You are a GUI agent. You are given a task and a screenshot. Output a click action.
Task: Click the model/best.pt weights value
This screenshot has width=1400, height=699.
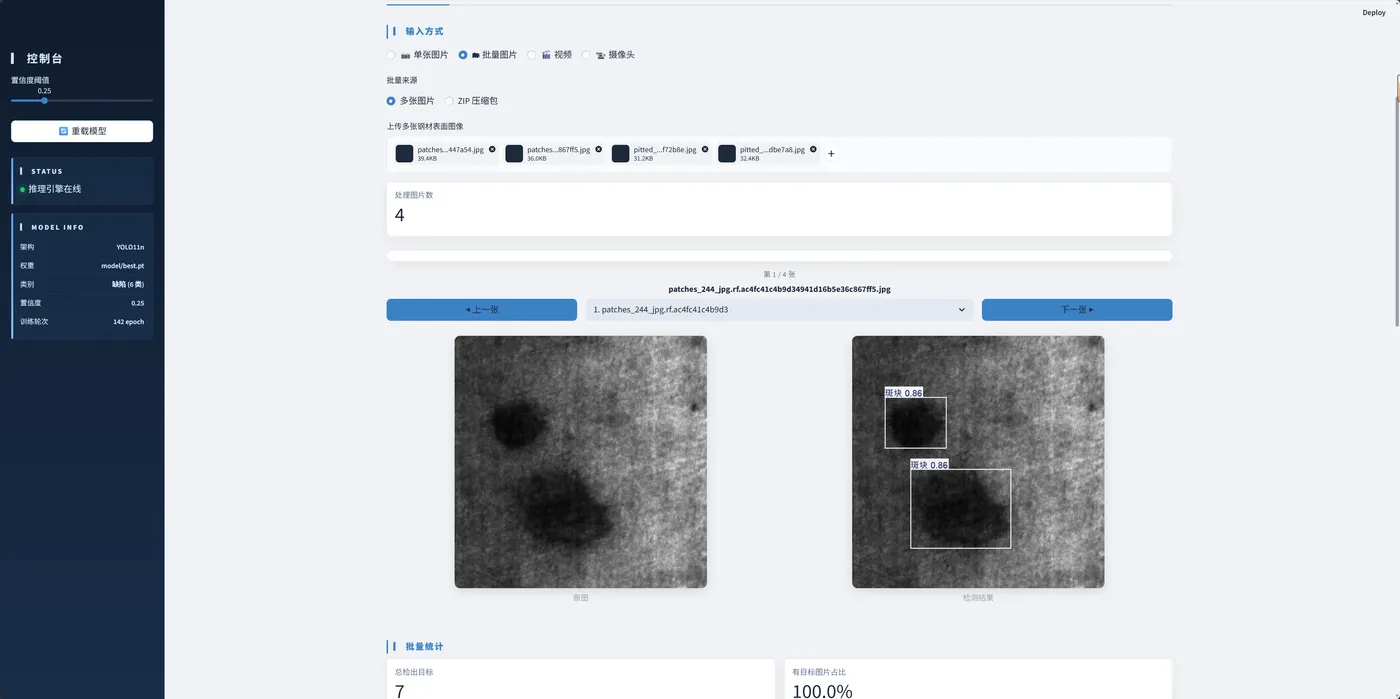[123, 266]
